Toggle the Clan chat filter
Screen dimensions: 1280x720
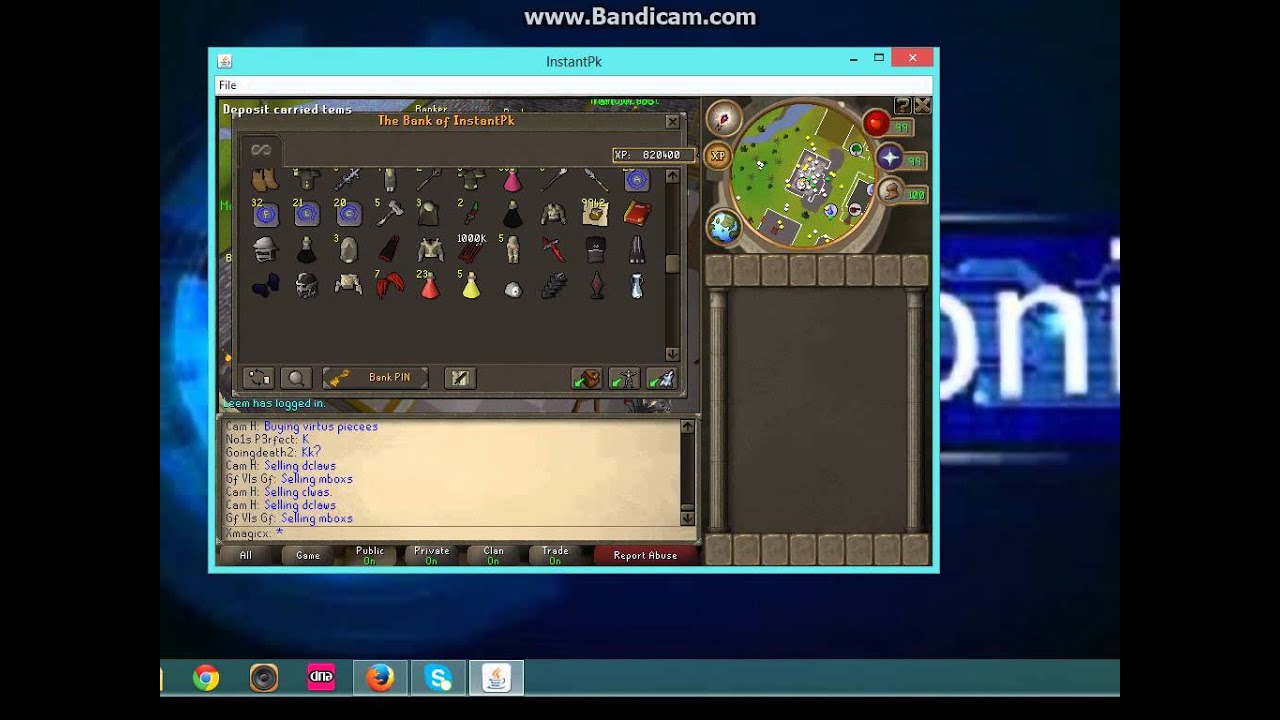494,555
